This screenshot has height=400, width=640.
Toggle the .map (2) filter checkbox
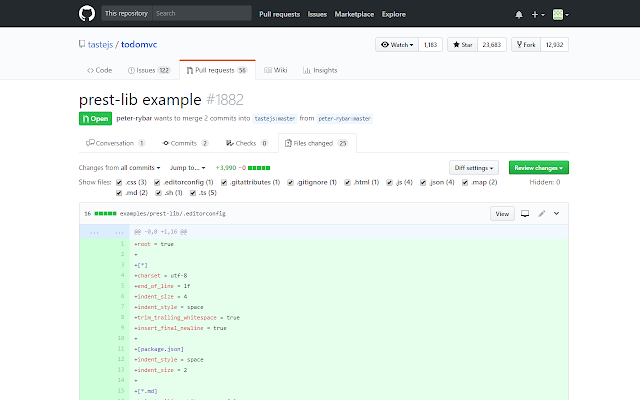465,182
